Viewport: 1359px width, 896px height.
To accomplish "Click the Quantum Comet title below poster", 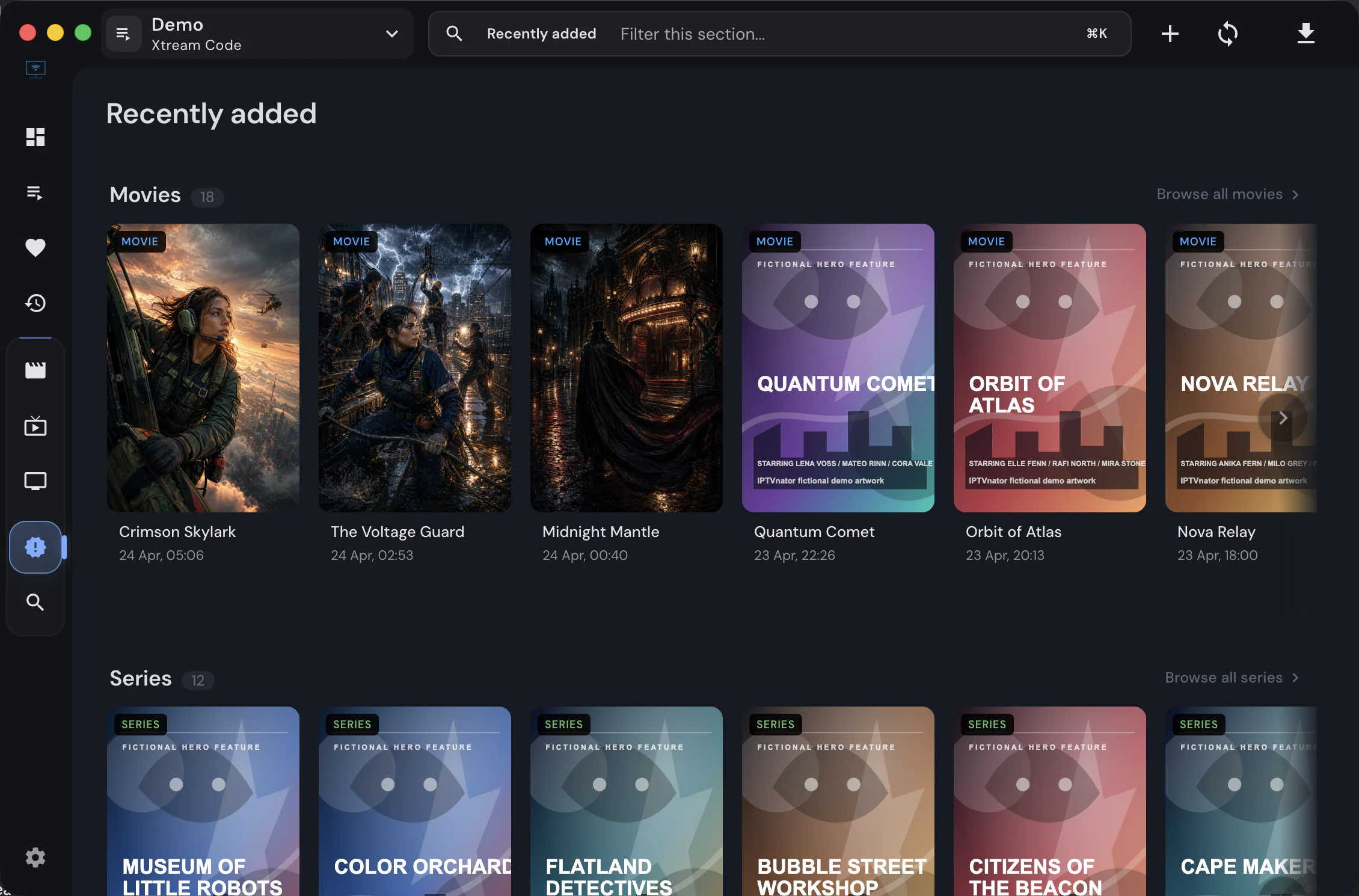I will [x=814, y=532].
